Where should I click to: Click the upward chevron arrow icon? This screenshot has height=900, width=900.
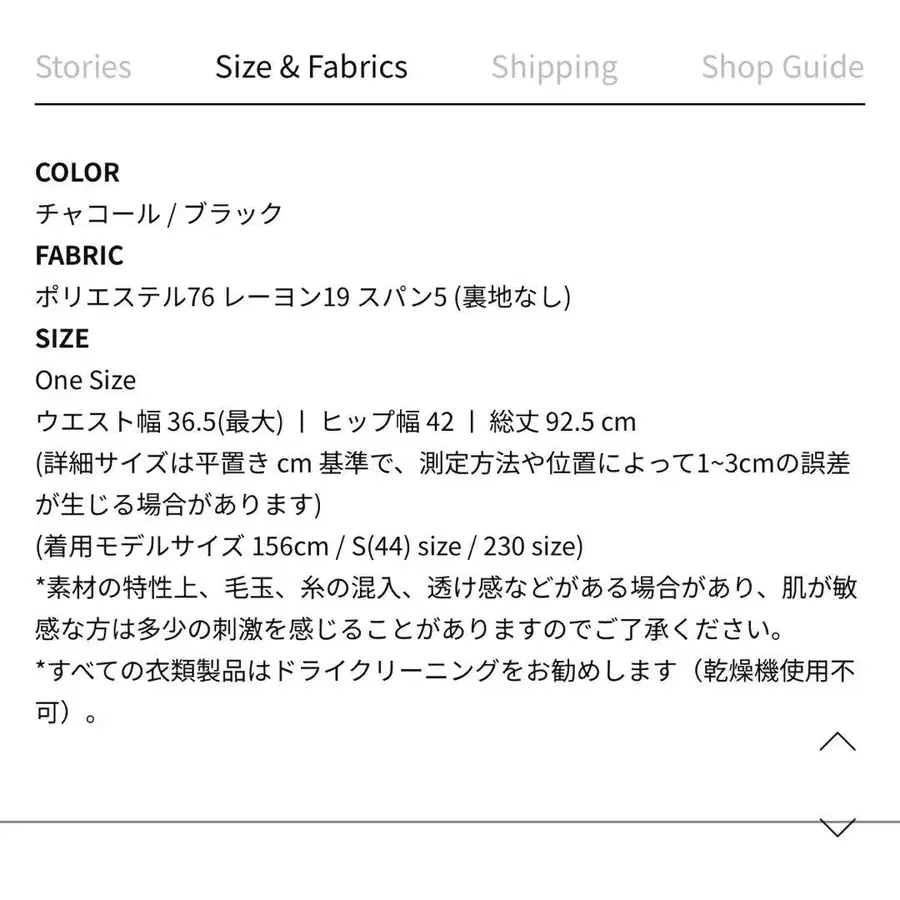click(837, 742)
